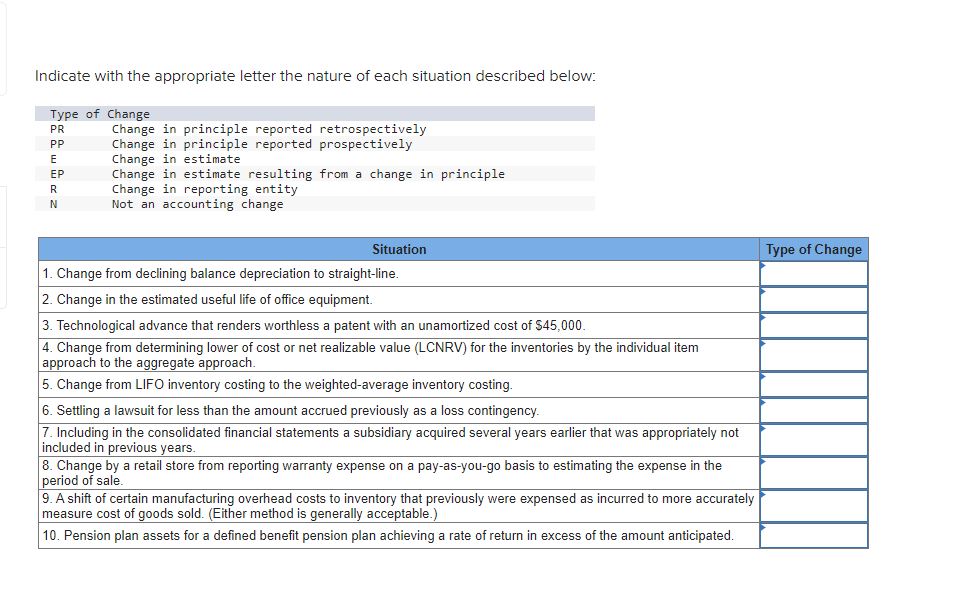Click the answer cell for situation 6
The image size is (968, 612).
813,410
